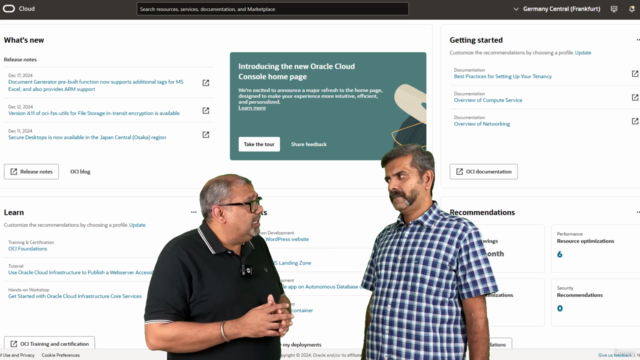The image size is (640, 360).
Task: Click Update link under Learn section
Action: 137,225
